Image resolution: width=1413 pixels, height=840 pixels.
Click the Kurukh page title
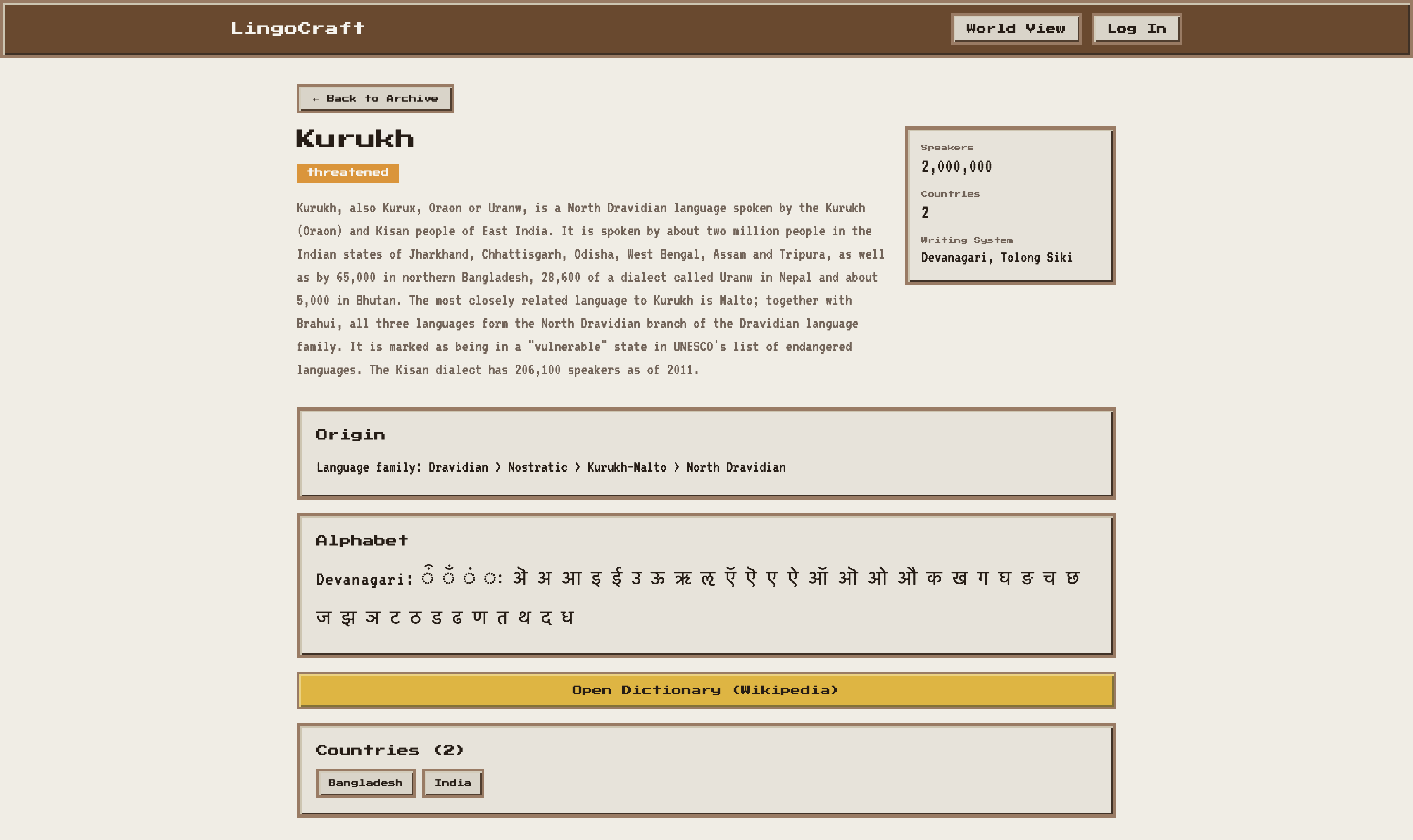pos(355,139)
